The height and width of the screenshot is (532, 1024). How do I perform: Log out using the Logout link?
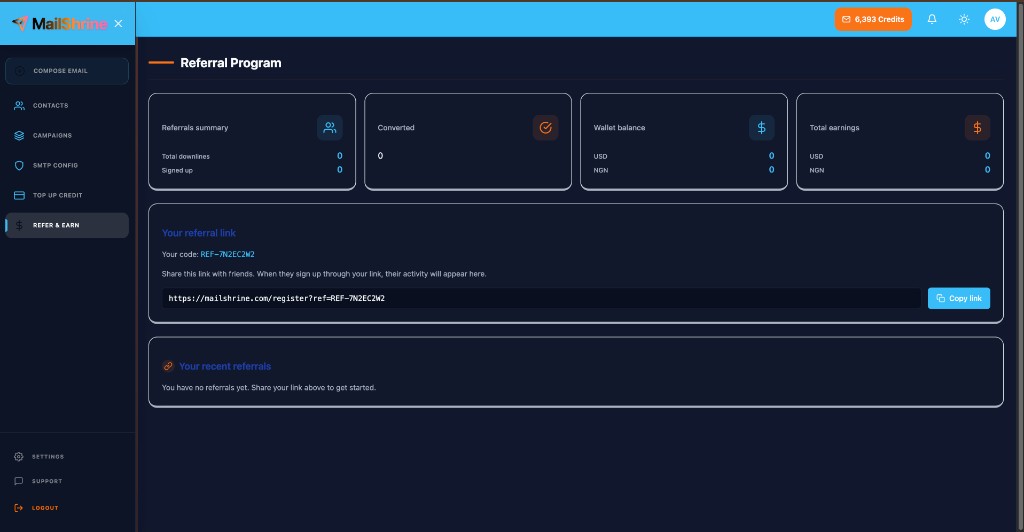click(x=45, y=508)
